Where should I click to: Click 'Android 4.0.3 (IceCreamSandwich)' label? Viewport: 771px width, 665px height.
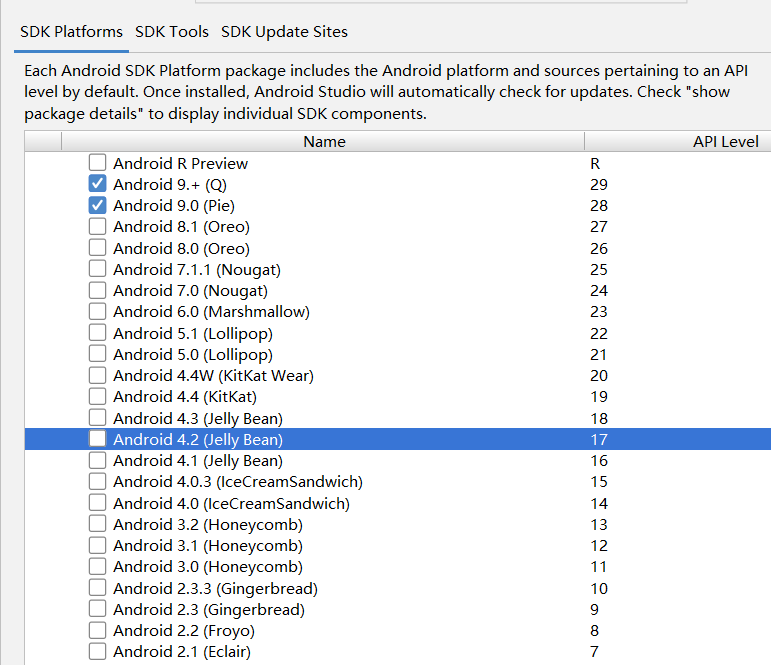(x=238, y=483)
